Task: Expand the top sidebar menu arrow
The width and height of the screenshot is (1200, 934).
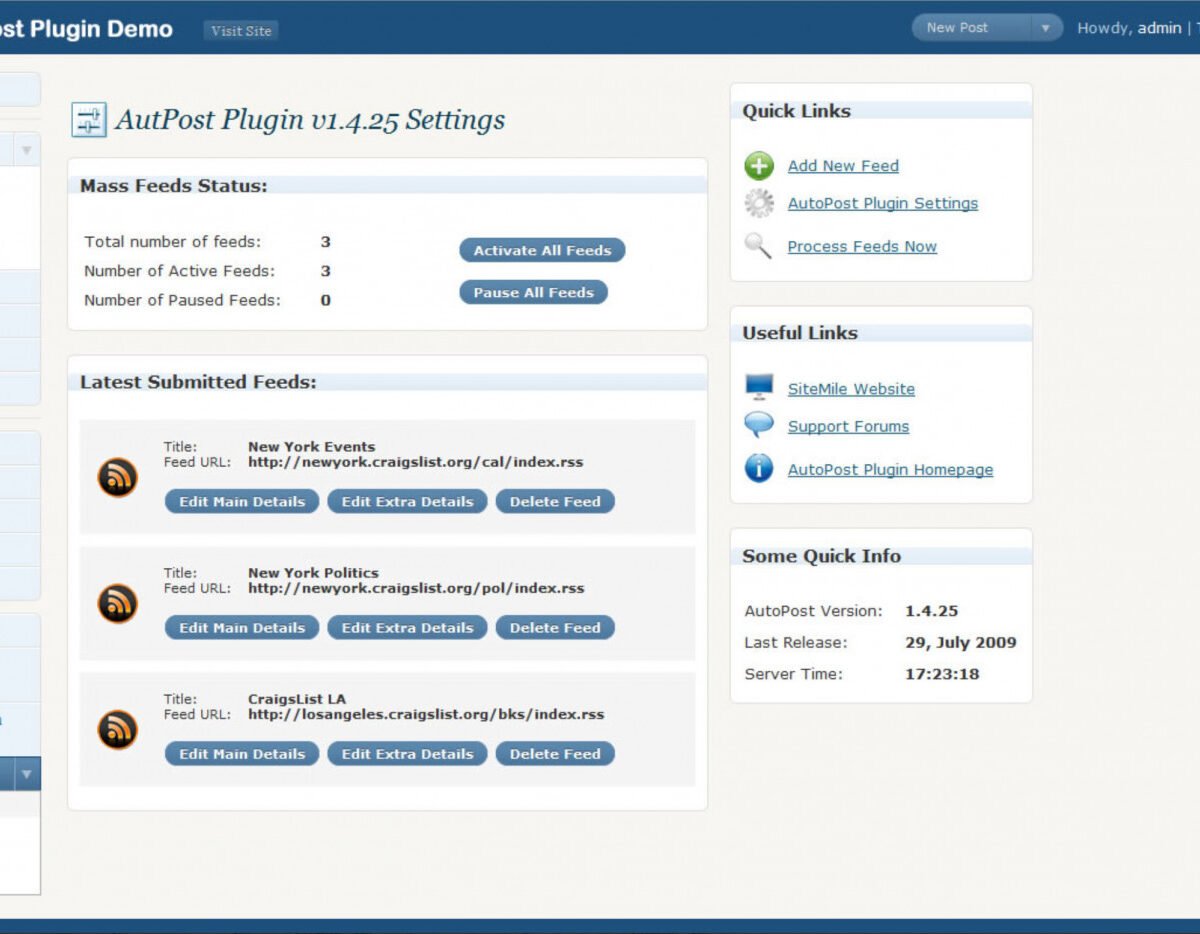Action: 27,151
